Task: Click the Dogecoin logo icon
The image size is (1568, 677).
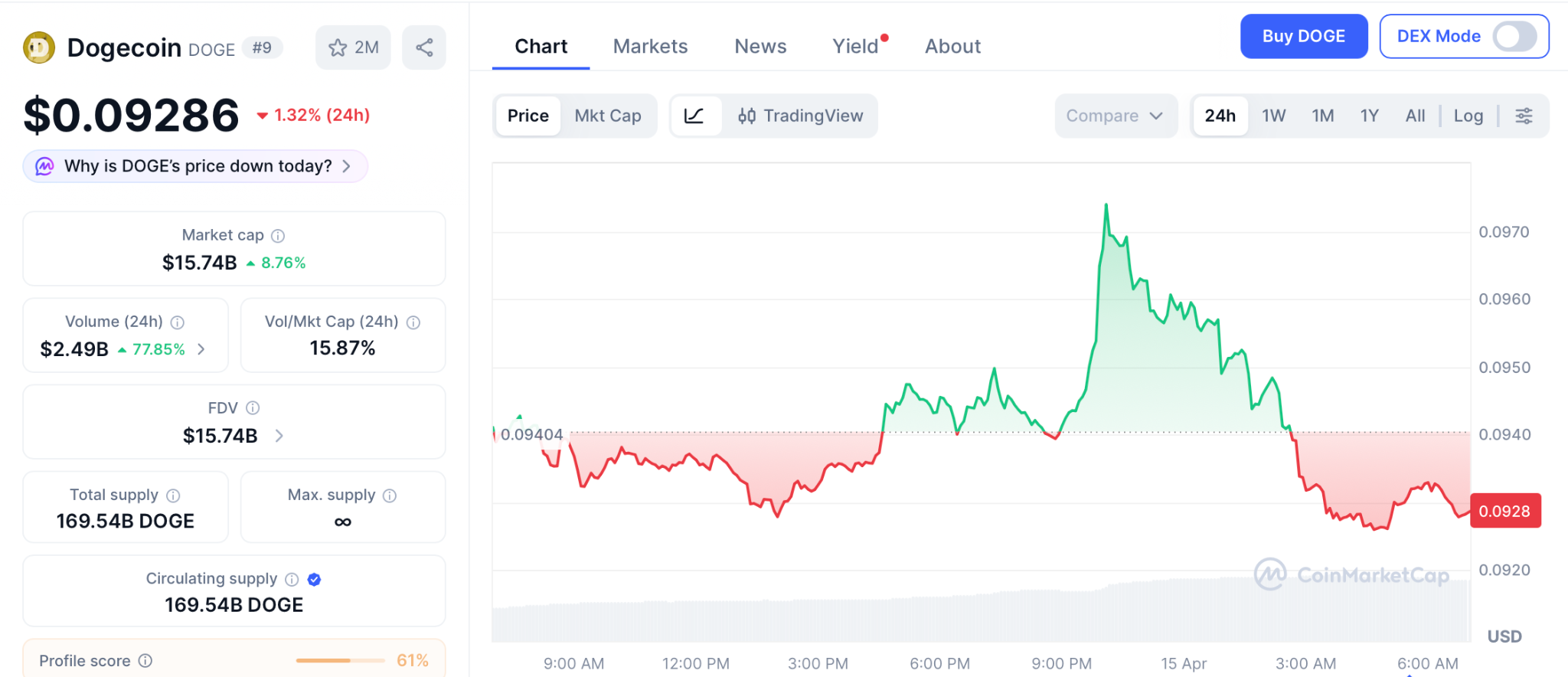Action: (x=39, y=47)
